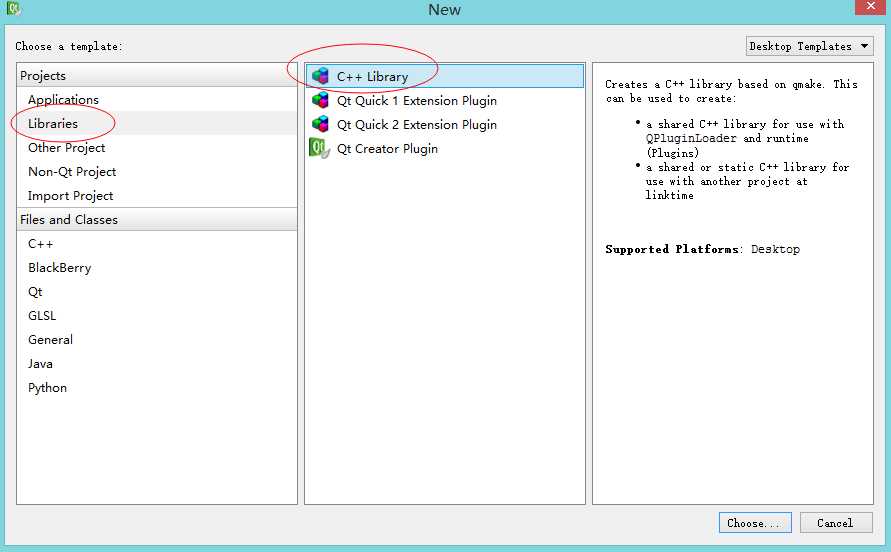Select Import Project category
891x552 pixels.
click(157, 195)
